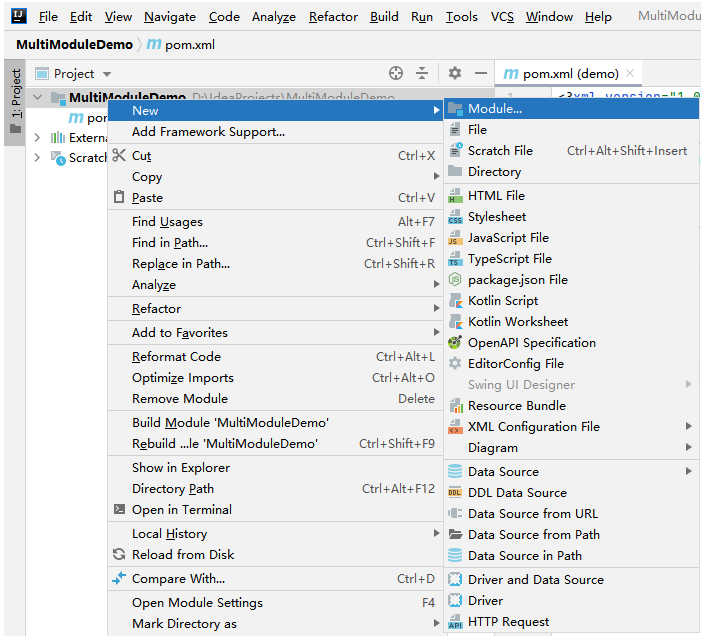This screenshot has width=701, height=636.
Task: Click the Scratch File icon
Action: click(455, 150)
